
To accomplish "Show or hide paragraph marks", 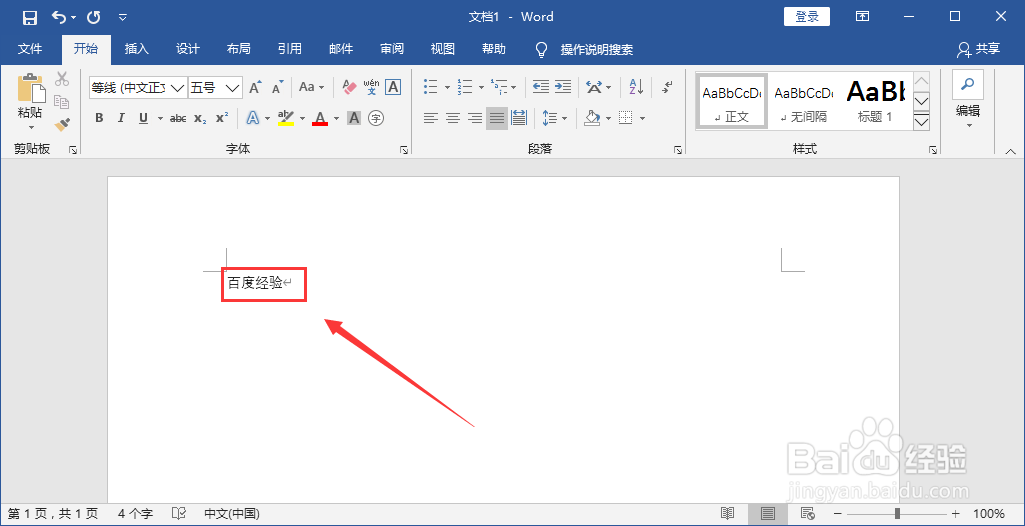I will pyautogui.click(x=667, y=87).
